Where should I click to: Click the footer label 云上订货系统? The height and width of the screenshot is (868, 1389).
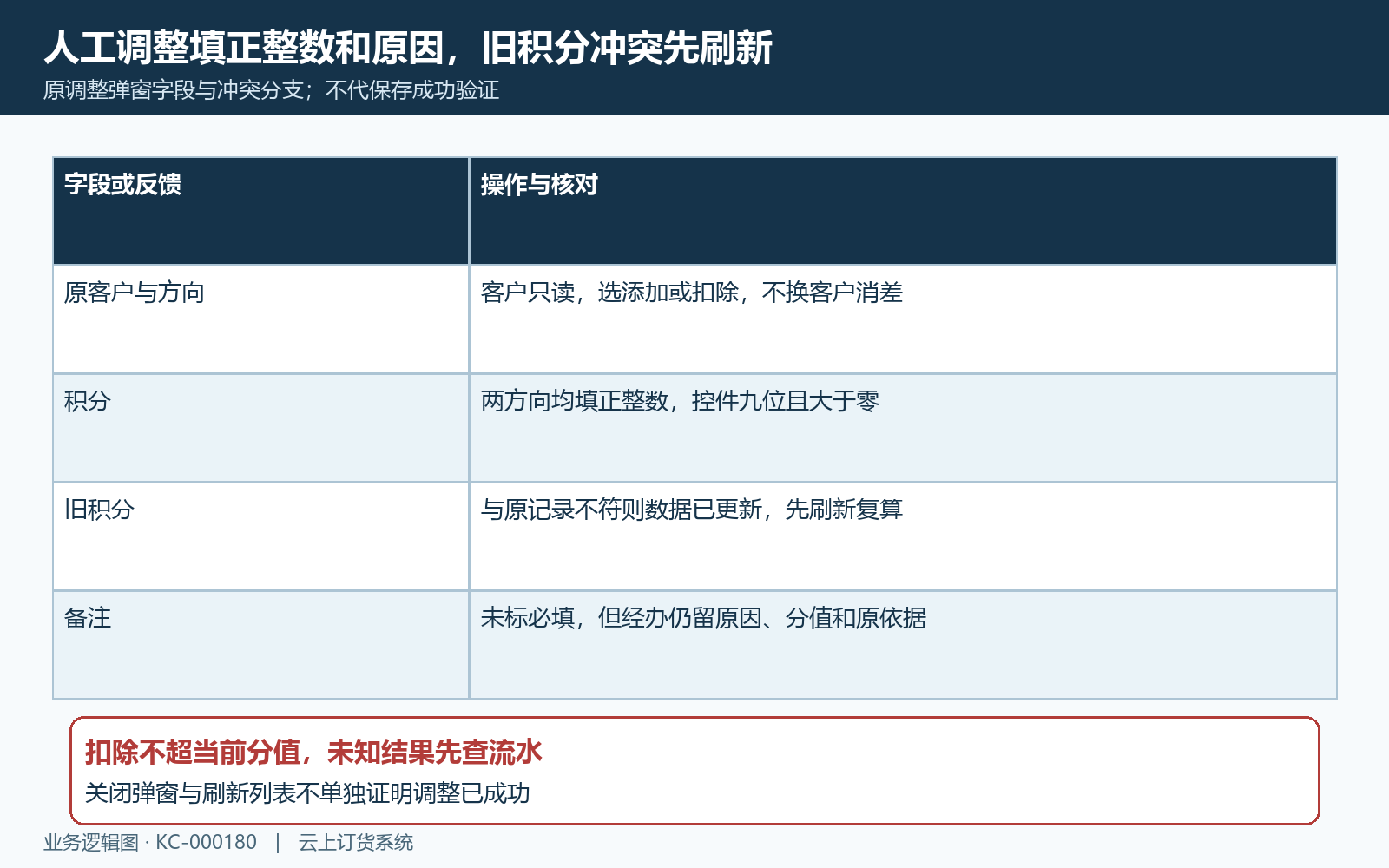(x=356, y=843)
